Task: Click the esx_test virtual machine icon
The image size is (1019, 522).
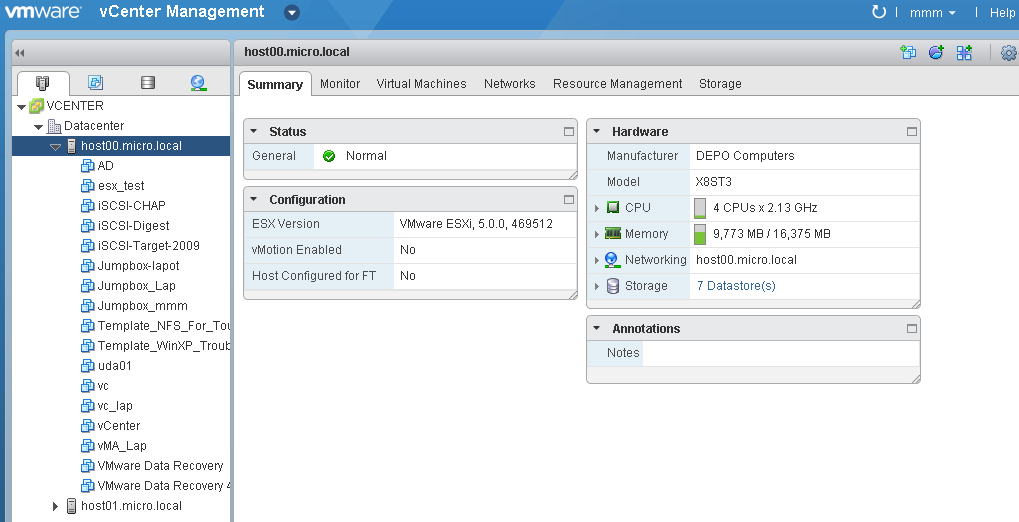Action: click(x=88, y=186)
